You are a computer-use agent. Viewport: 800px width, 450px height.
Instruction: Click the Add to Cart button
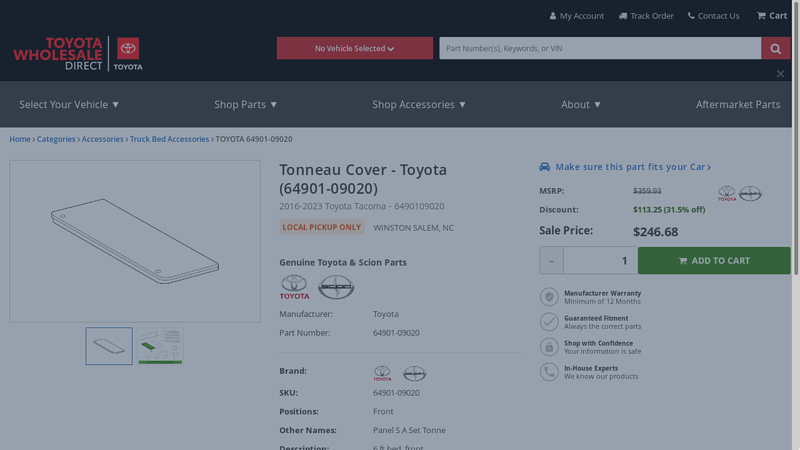[x=713, y=261]
